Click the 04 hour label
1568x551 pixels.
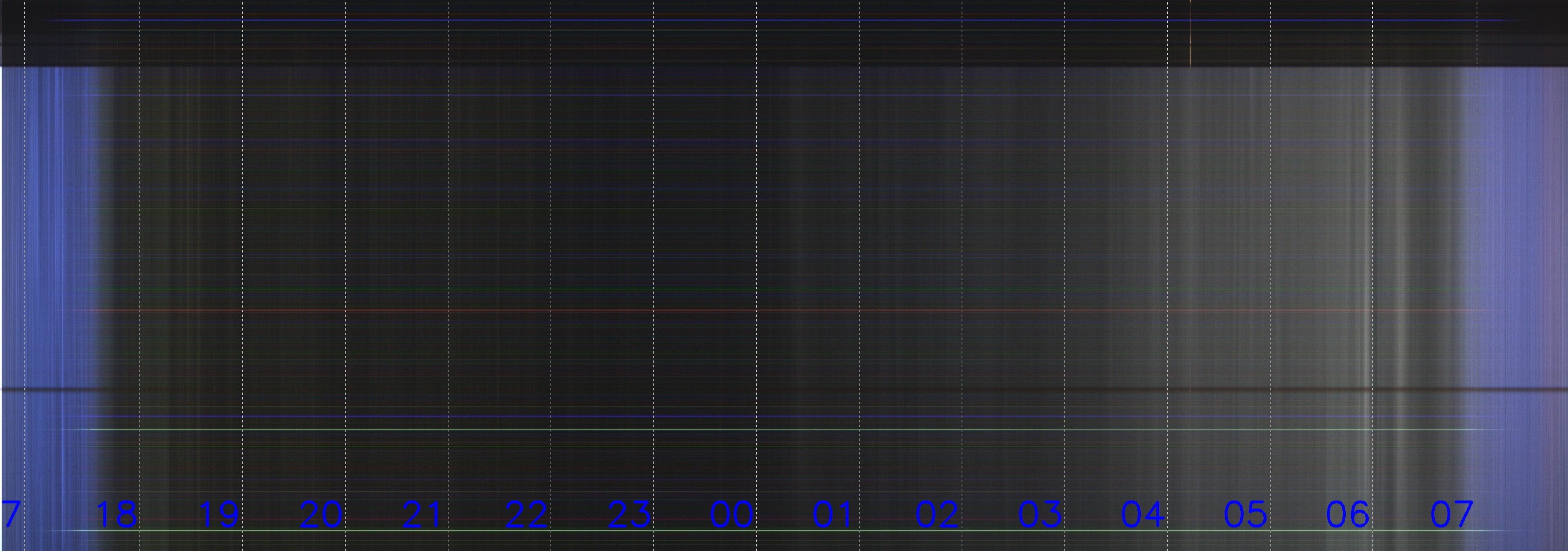[1143, 514]
